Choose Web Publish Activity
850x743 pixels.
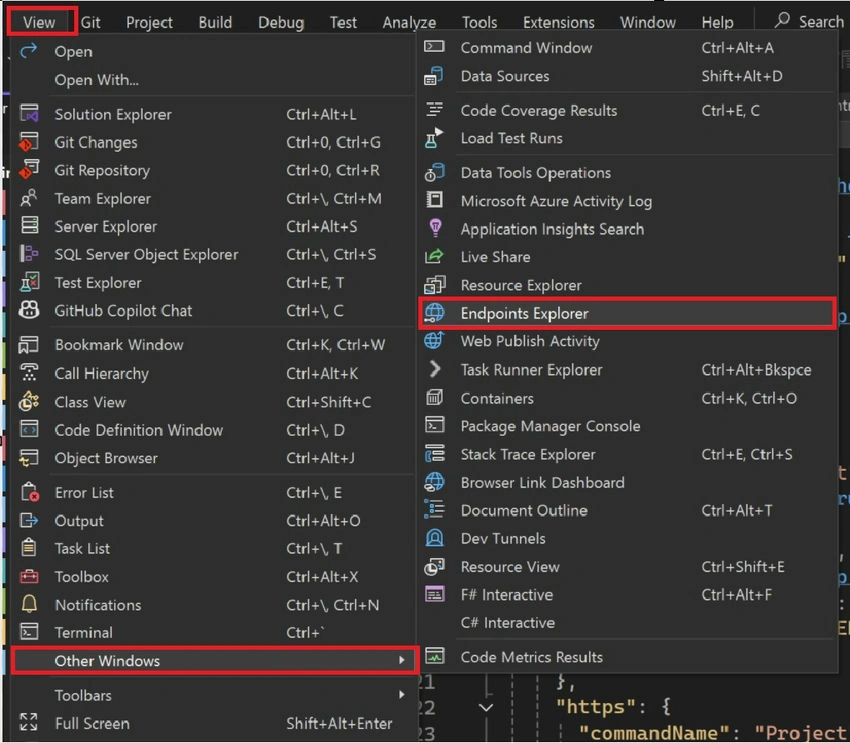pos(627,341)
